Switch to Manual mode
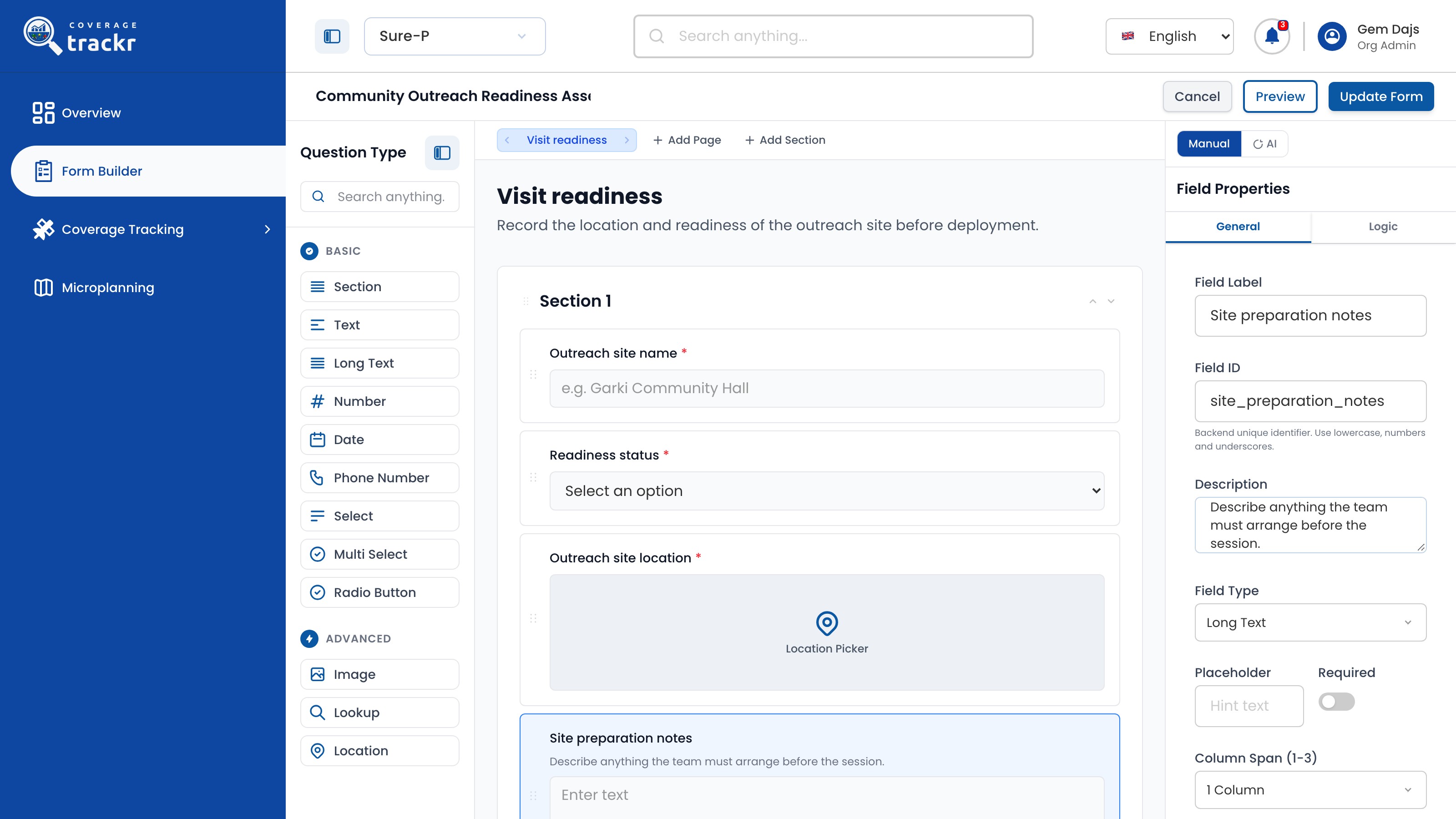 coord(1208,144)
